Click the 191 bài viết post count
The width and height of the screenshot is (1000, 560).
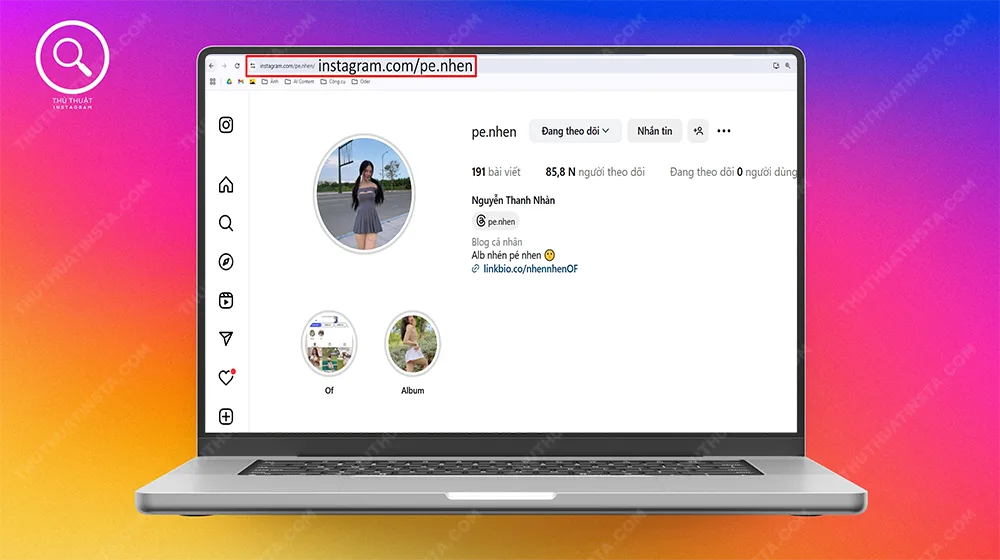(x=496, y=172)
